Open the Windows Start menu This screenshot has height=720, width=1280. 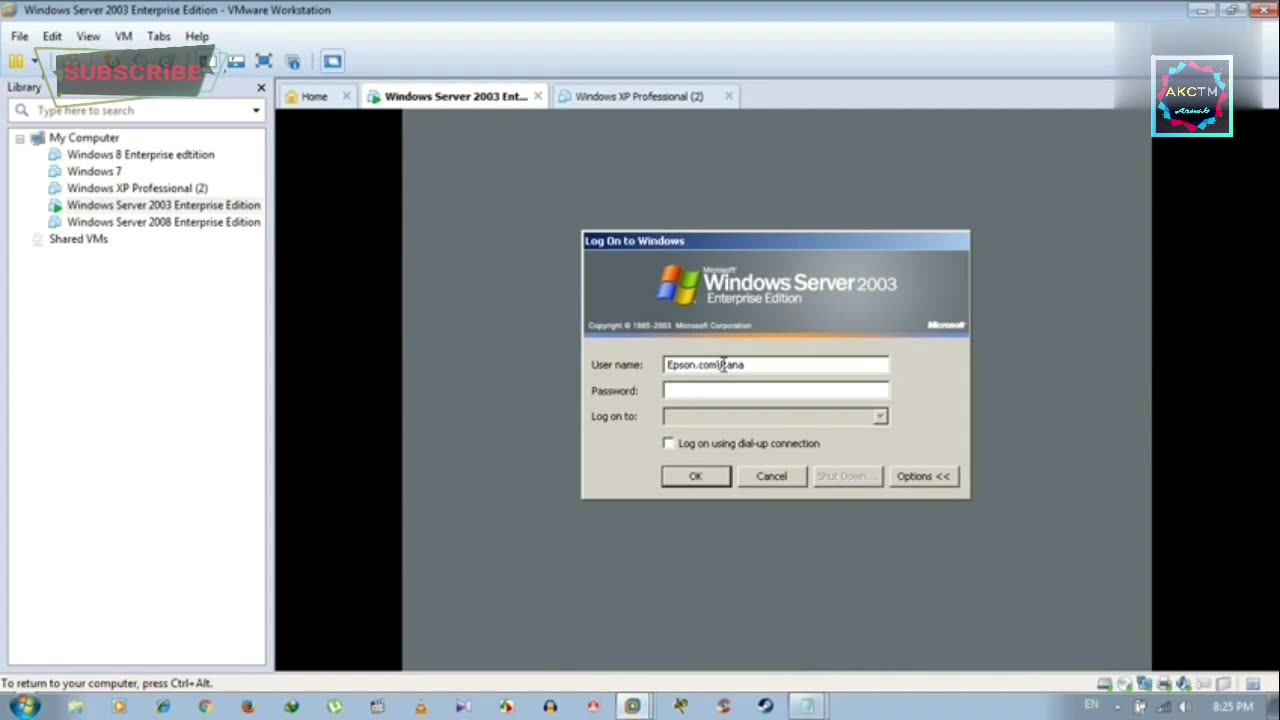click(25, 706)
